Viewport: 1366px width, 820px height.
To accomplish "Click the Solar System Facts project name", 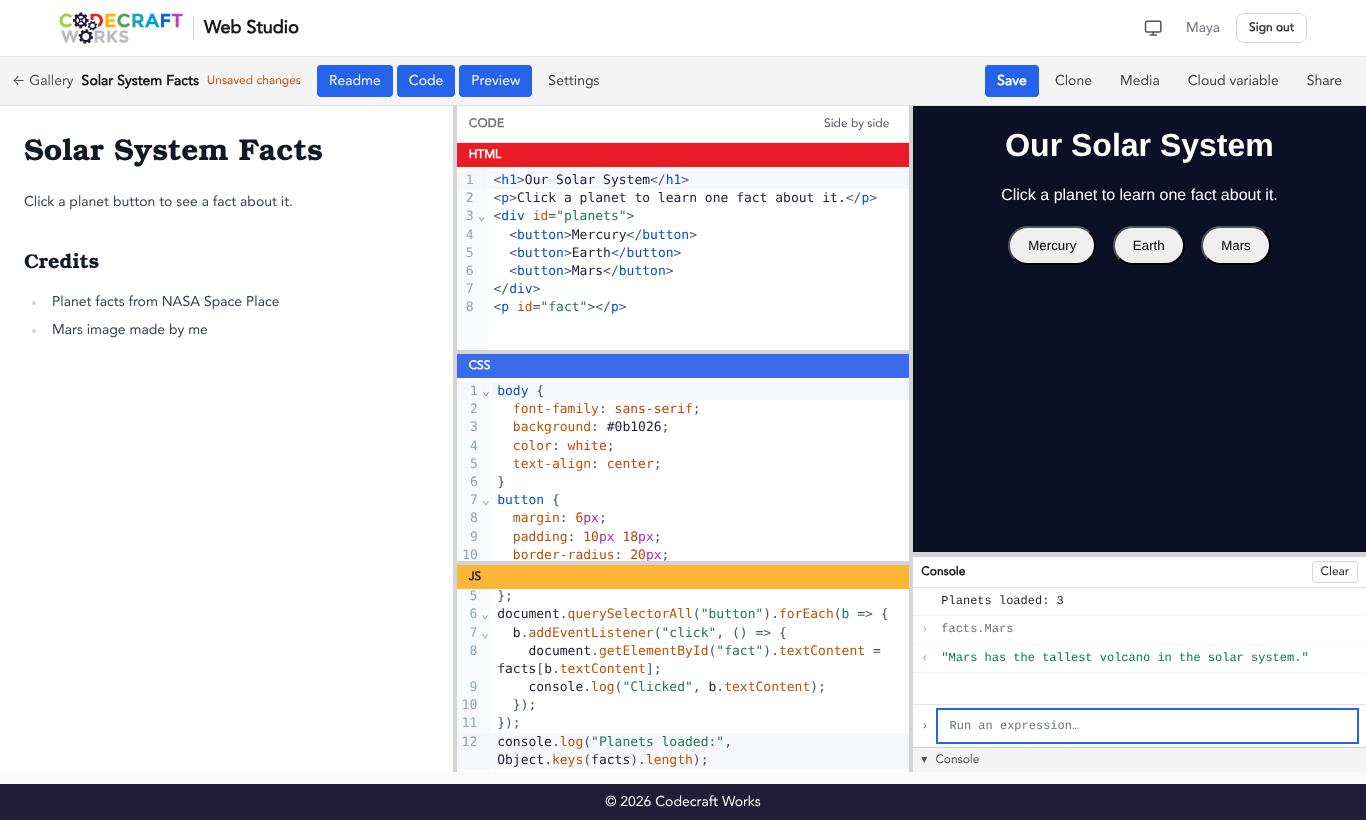I will tap(140, 81).
